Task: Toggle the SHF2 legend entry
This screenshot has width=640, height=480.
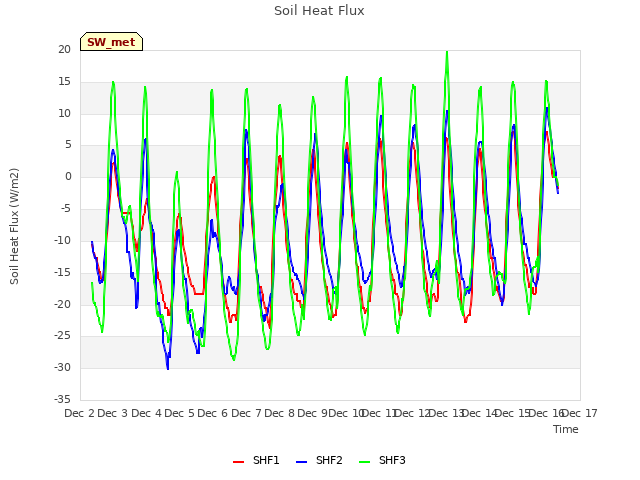Action: click(319, 460)
